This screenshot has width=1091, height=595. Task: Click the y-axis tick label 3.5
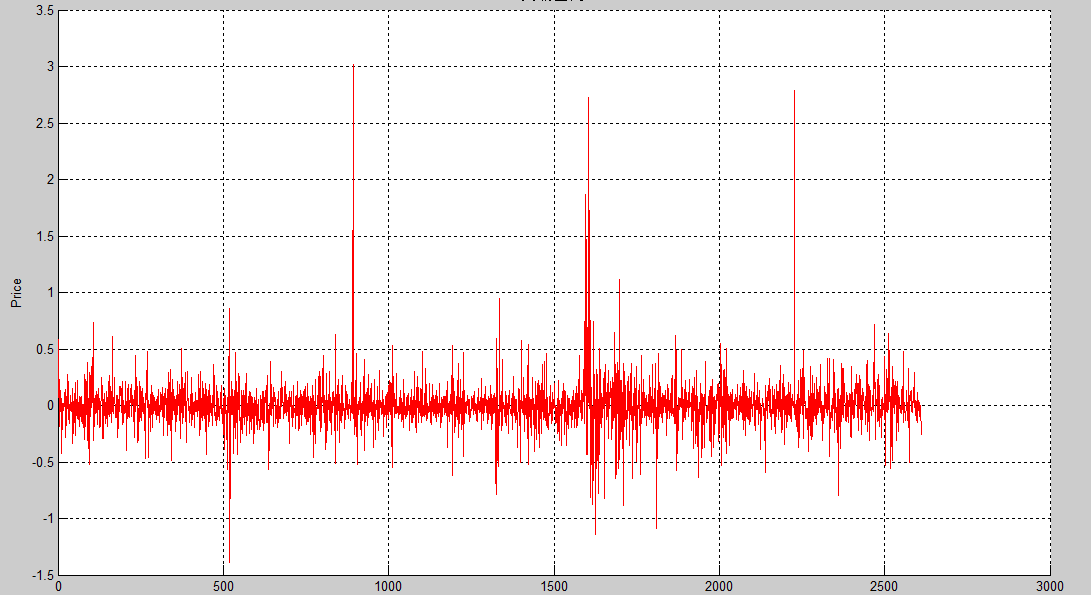pyautogui.click(x=44, y=11)
